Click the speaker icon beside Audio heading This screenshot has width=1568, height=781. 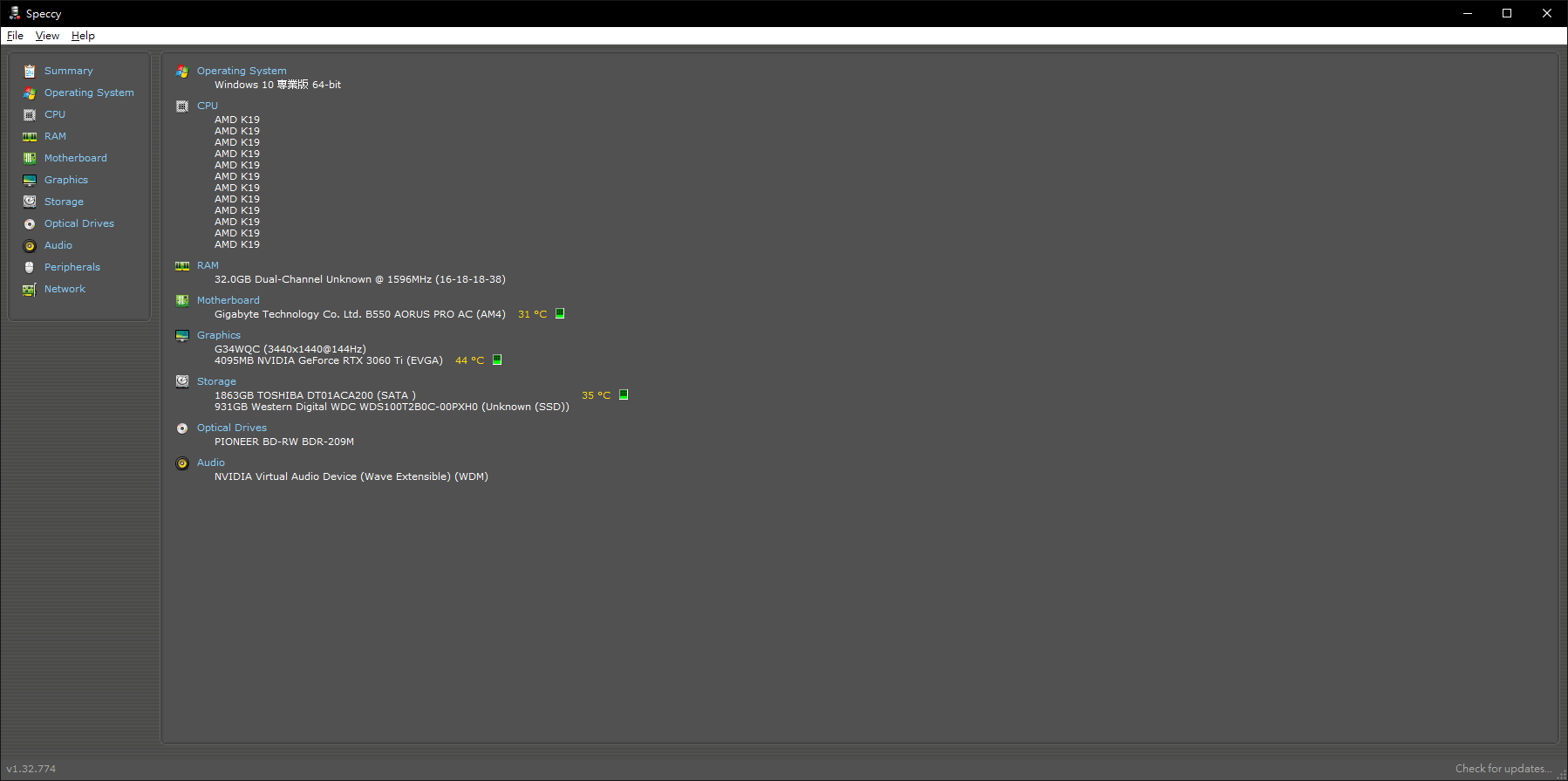[182, 463]
